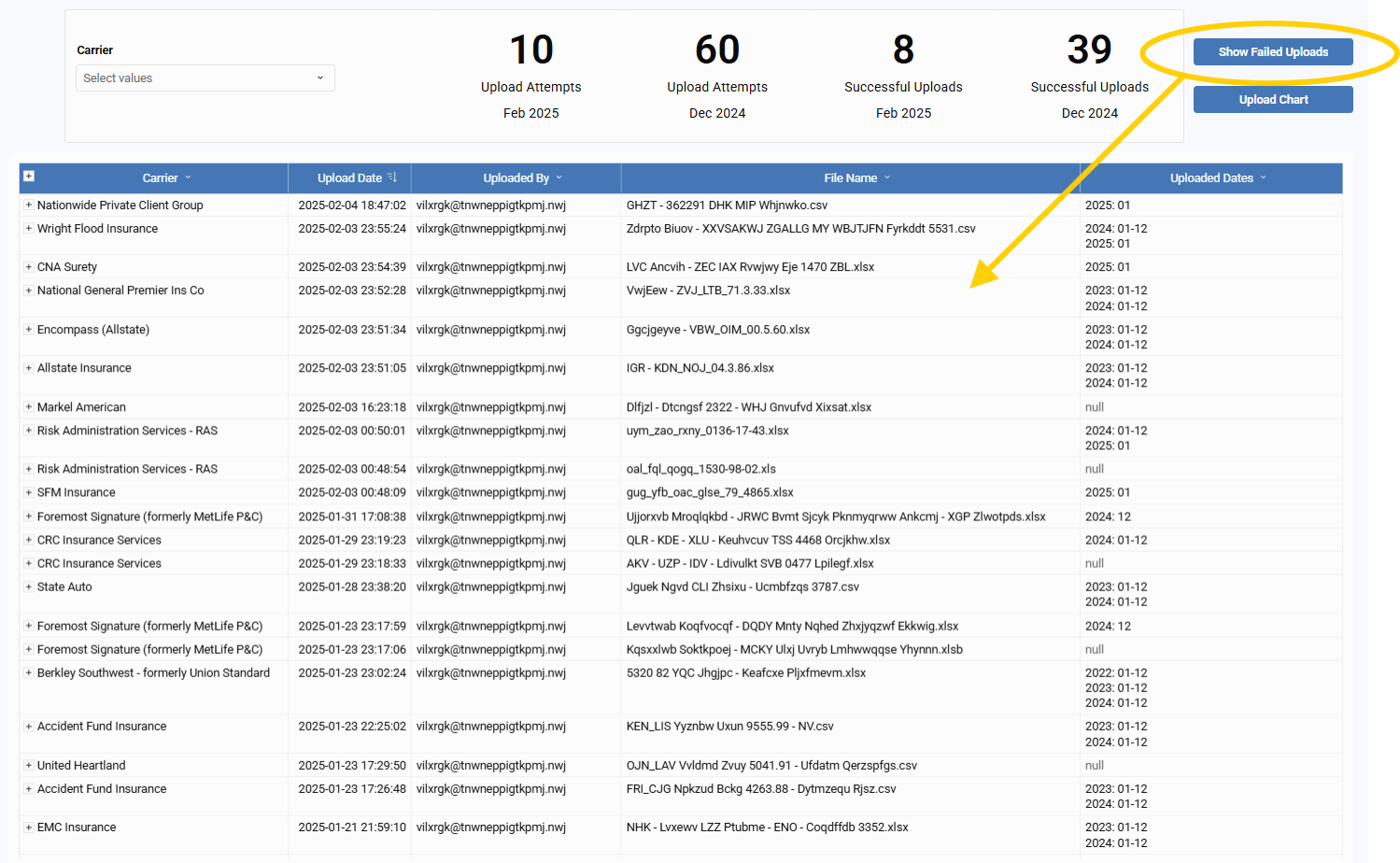This screenshot has width=1400, height=863.
Task: Expand Accident Fund Insurance row uploaded 17:26:48
Action: (x=29, y=788)
